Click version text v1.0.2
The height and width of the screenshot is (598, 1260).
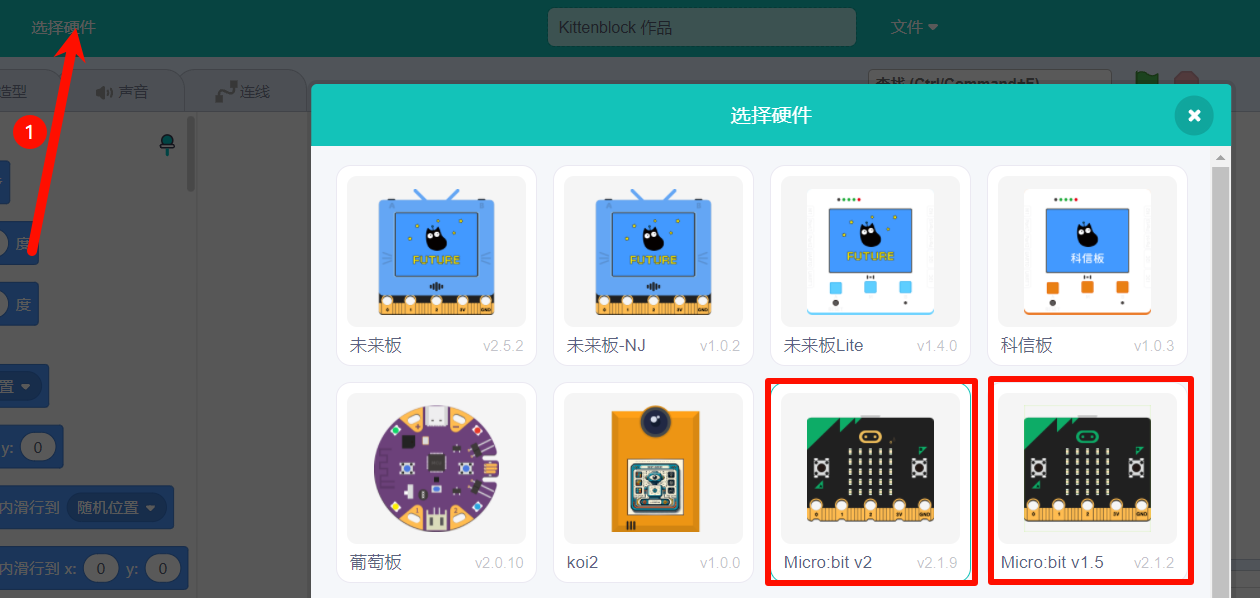tap(720, 346)
